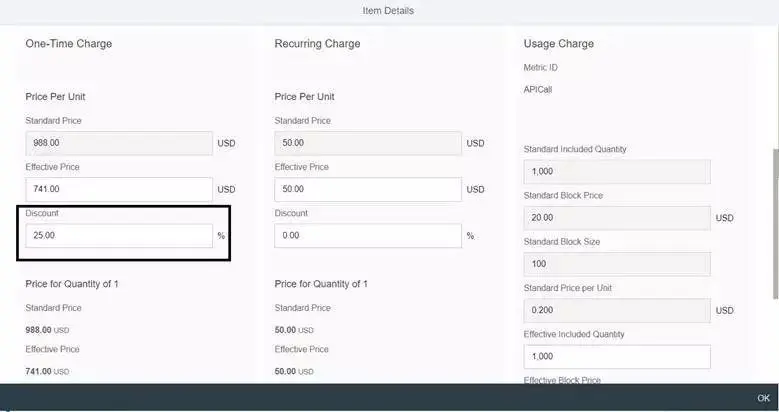
Task: Click the Metric ID label
Action: click(541, 67)
